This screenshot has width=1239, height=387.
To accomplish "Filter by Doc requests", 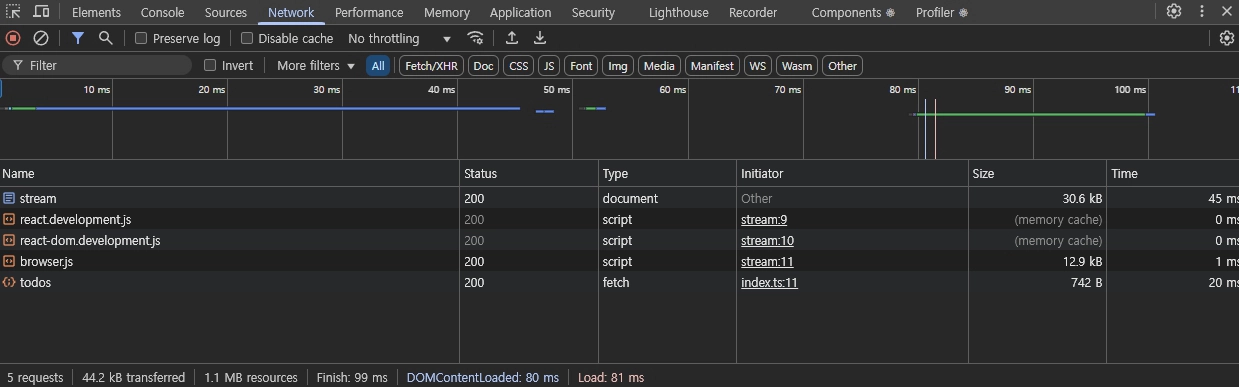I will [x=484, y=66].
